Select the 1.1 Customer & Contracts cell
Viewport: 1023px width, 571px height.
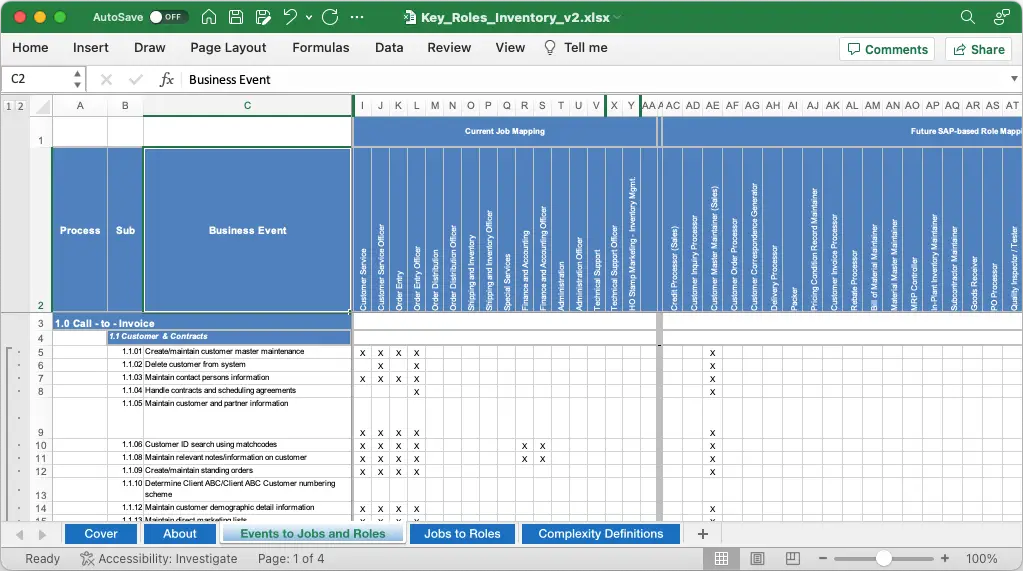coord(229,337)
